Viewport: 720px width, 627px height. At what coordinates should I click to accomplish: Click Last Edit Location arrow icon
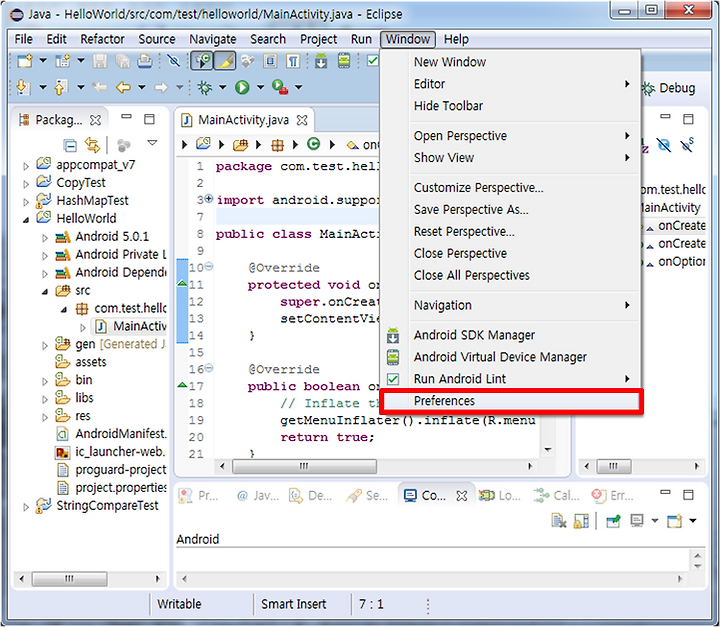[99, 87]
